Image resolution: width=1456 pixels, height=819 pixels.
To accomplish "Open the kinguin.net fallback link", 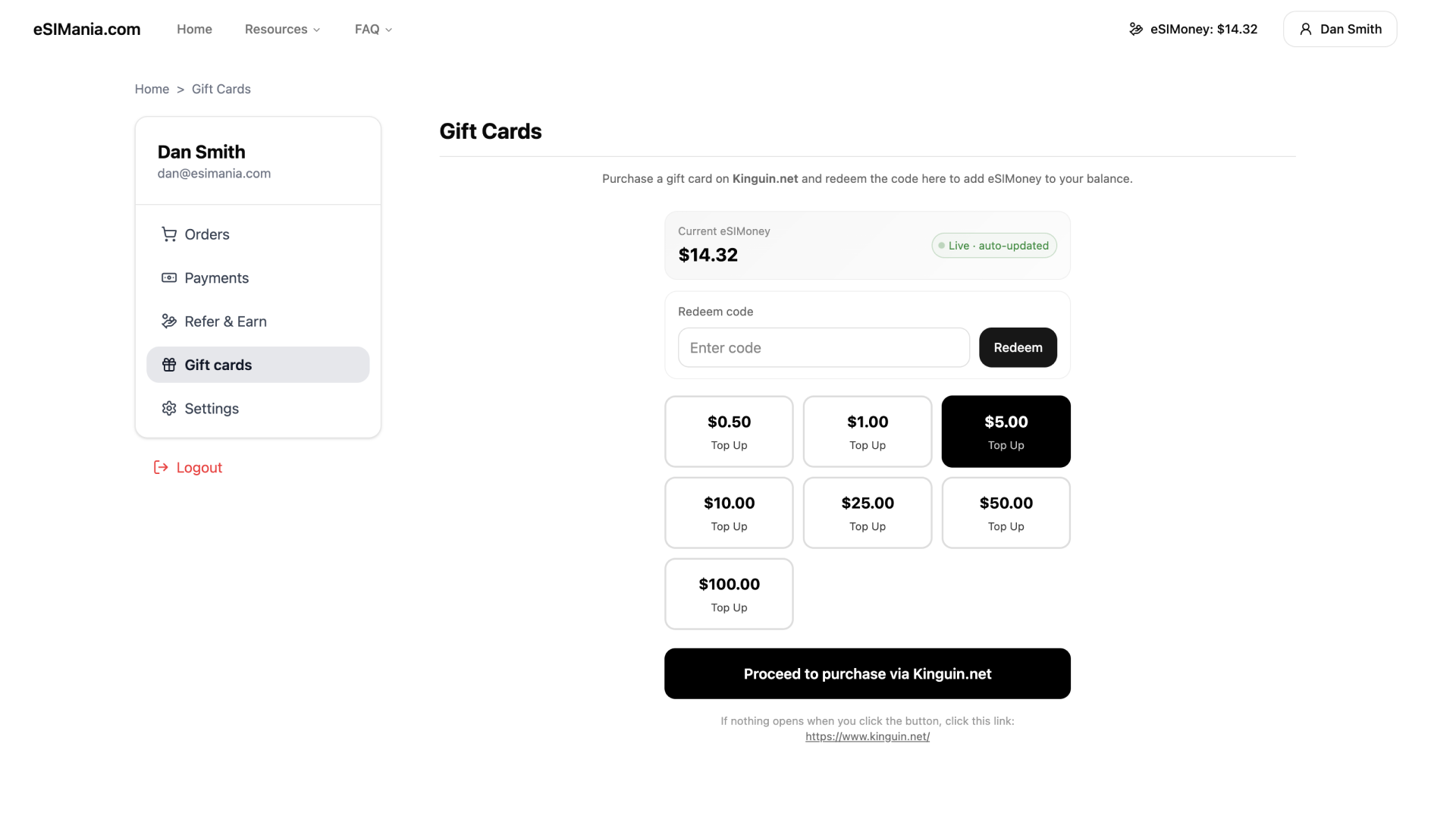I will (867, 736).
